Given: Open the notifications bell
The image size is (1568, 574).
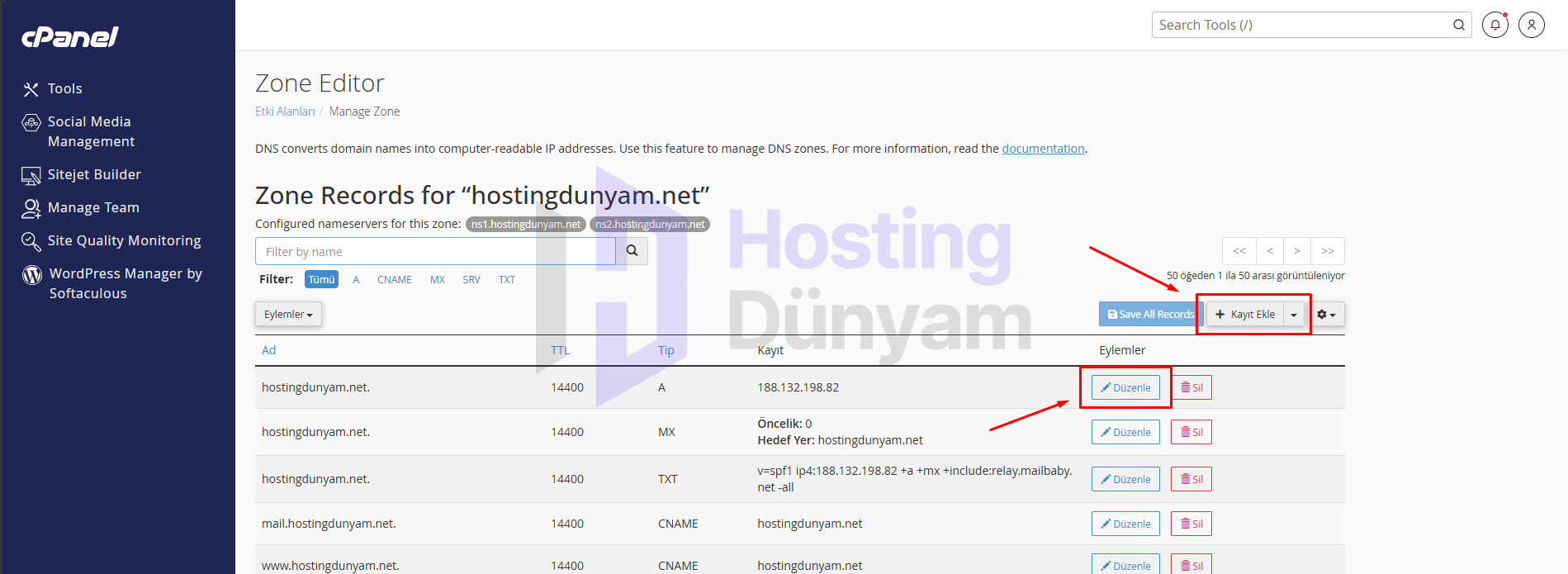Looking at the screenshot, I should 1495,25.
